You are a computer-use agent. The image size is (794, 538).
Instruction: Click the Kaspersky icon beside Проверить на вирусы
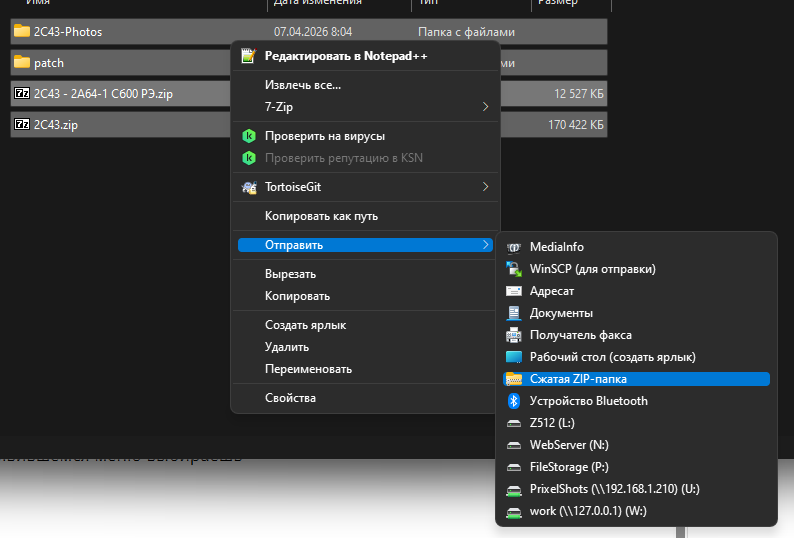coord(249,136)
